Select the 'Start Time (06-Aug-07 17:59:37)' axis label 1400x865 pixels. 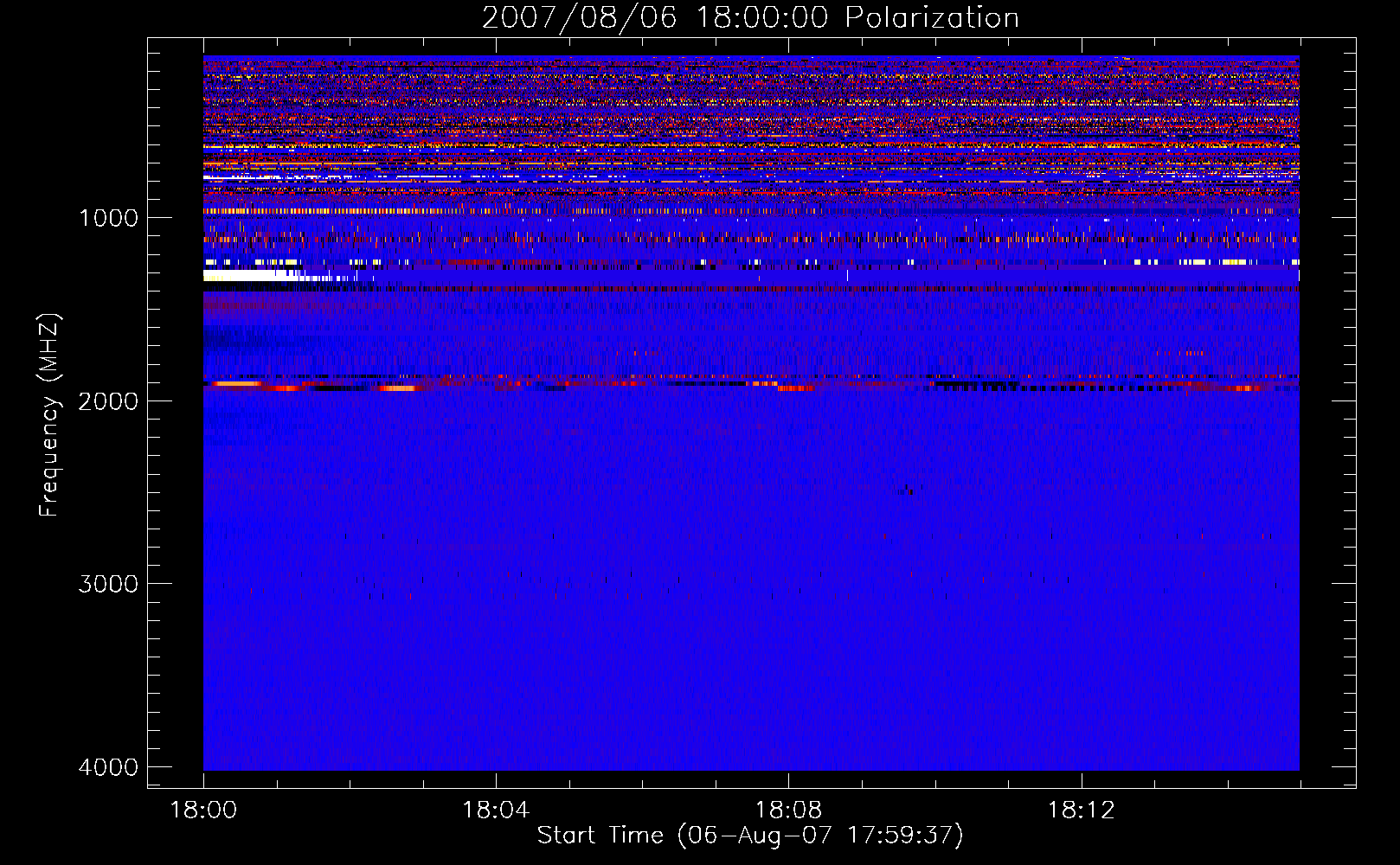(750, 836)
